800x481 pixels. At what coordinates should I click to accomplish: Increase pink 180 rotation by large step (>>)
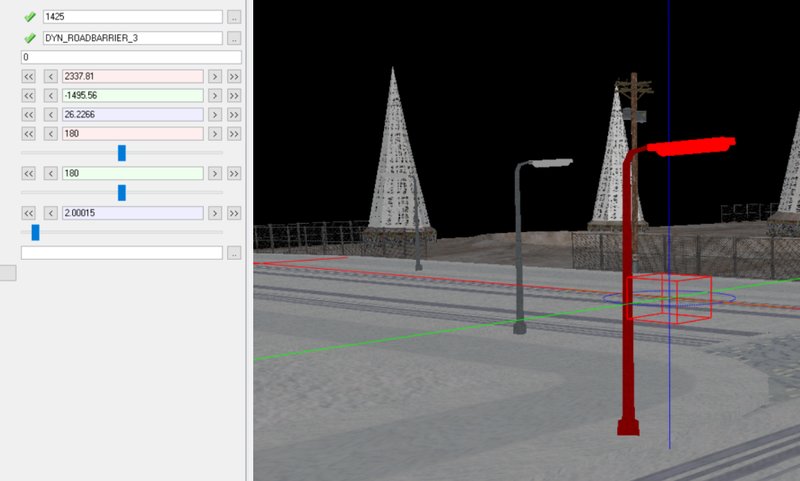pos(234,134)
